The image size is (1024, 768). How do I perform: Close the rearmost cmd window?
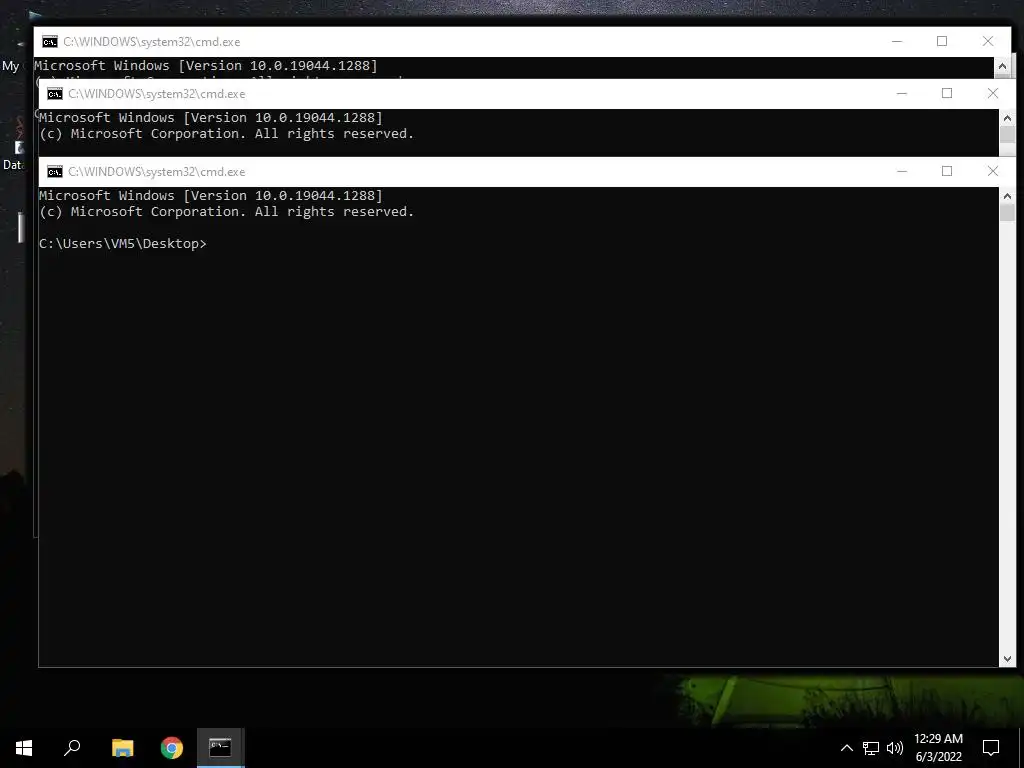click(988, 41)
